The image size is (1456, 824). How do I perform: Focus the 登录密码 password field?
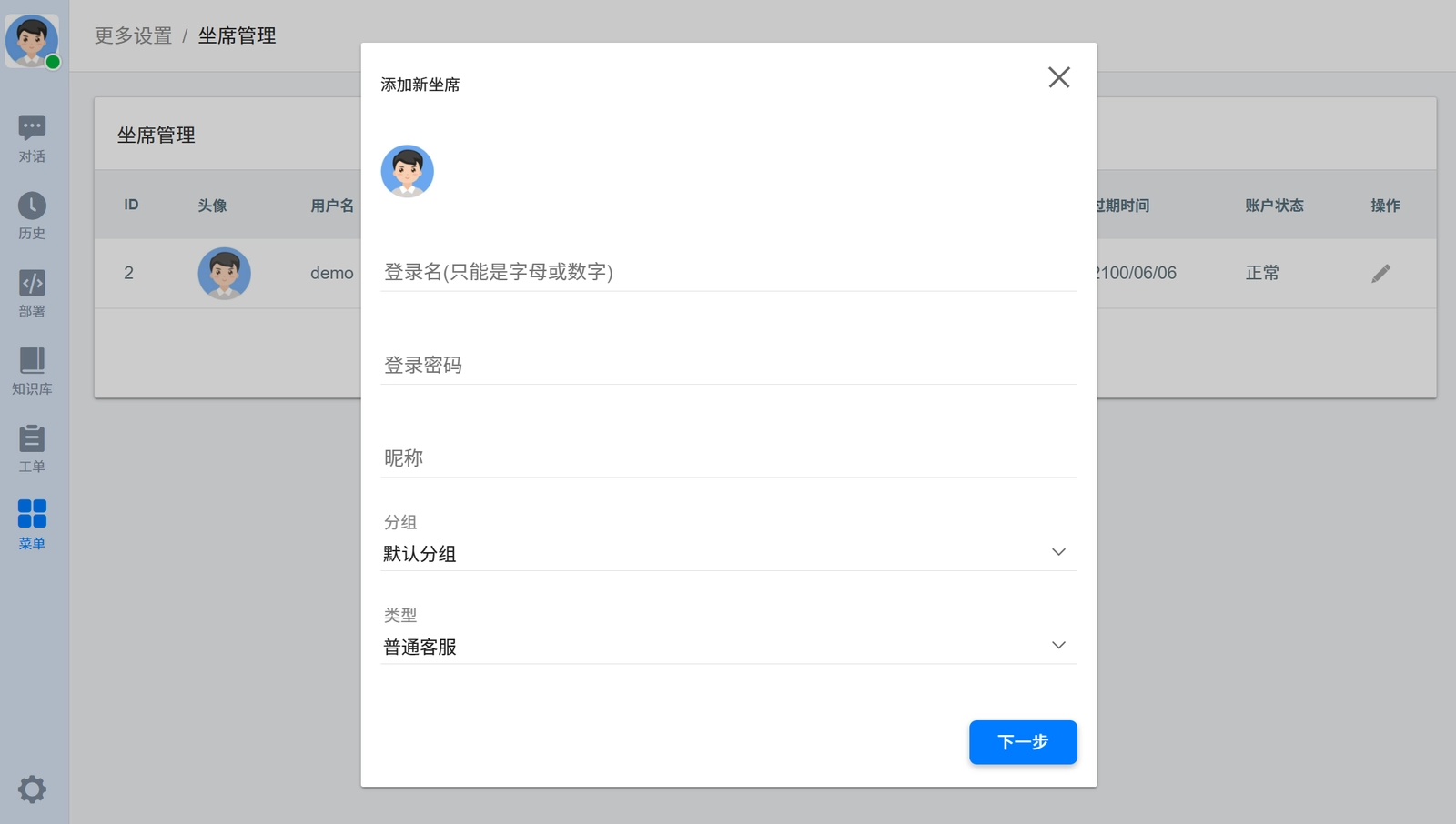pyautogui.click(x=729, y=365)
